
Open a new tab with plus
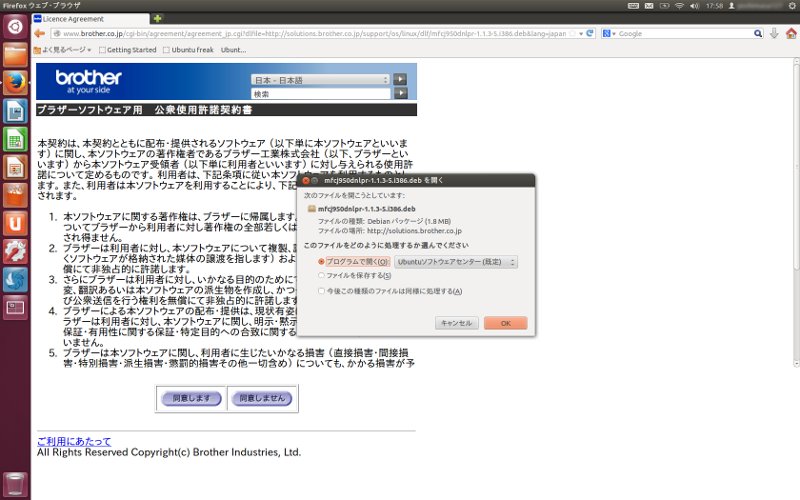tap(157, 18)
